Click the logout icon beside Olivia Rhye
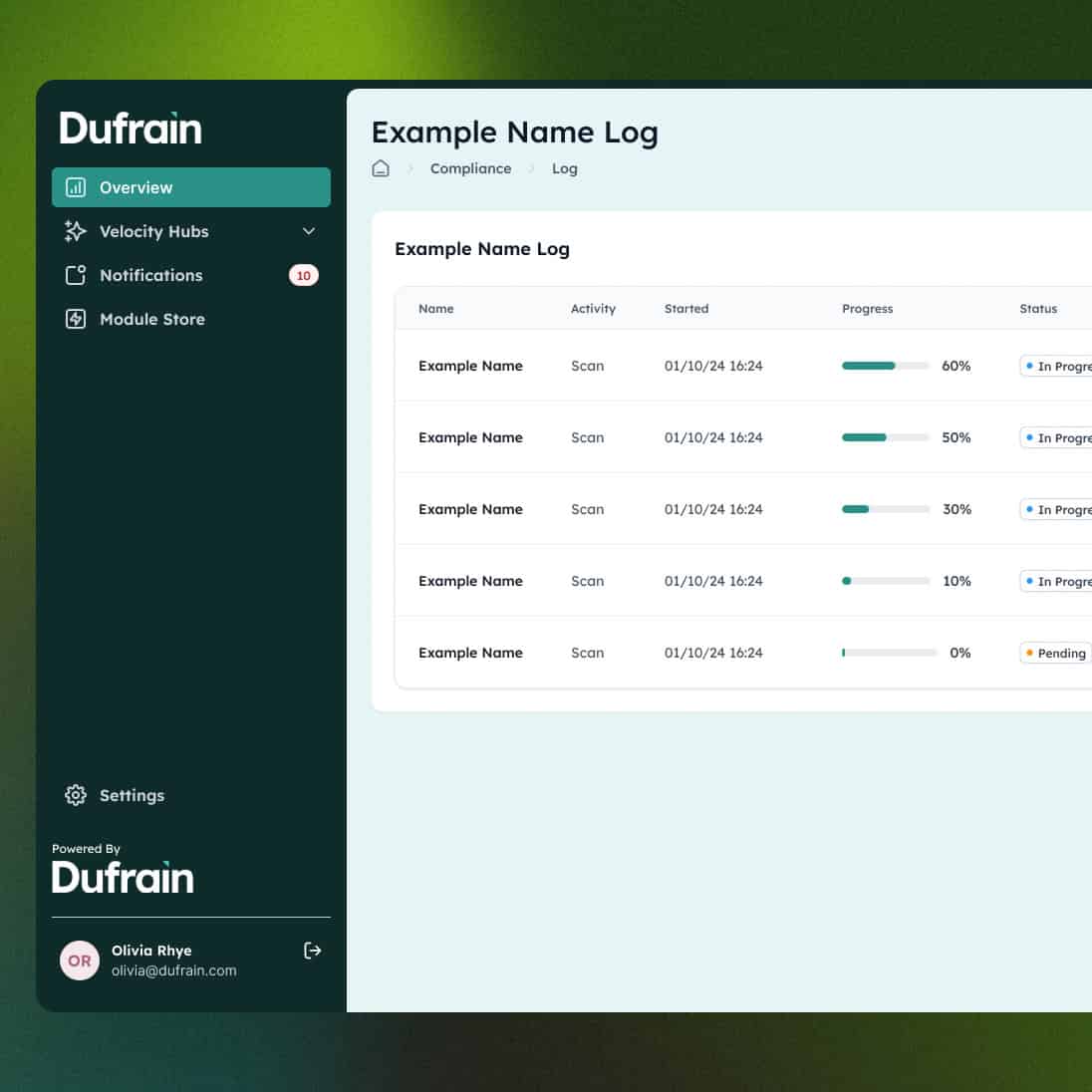1092x1092 pixels. [x=312, y=951]
